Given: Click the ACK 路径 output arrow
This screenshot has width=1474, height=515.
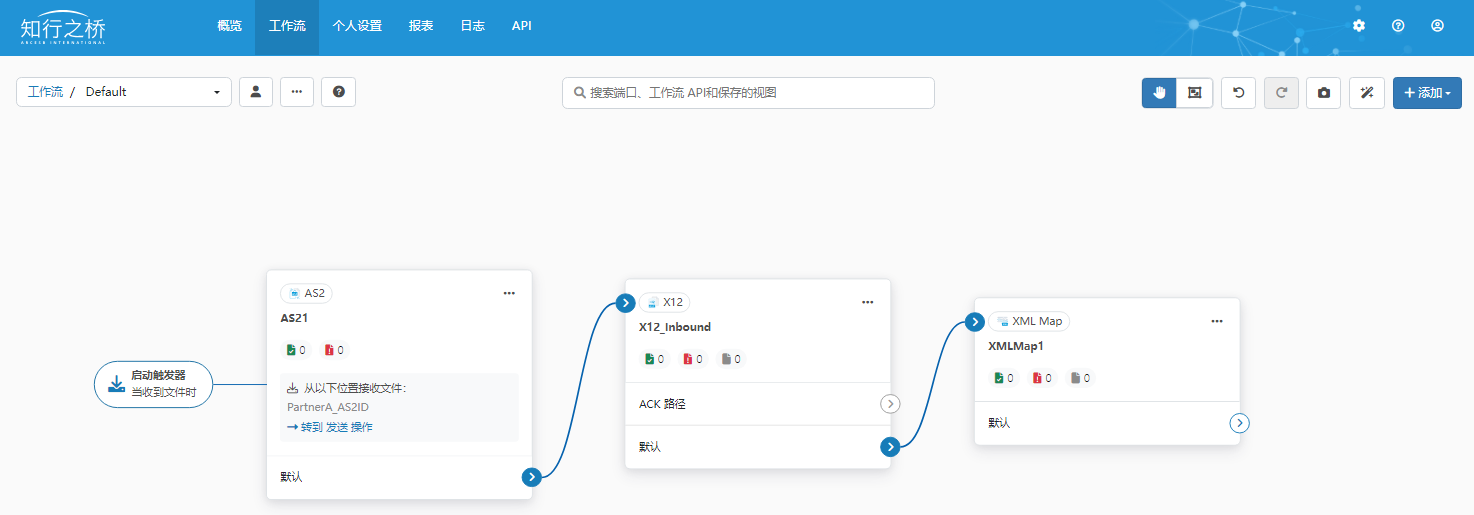Looking at the screenshot, I should [890, 404].
